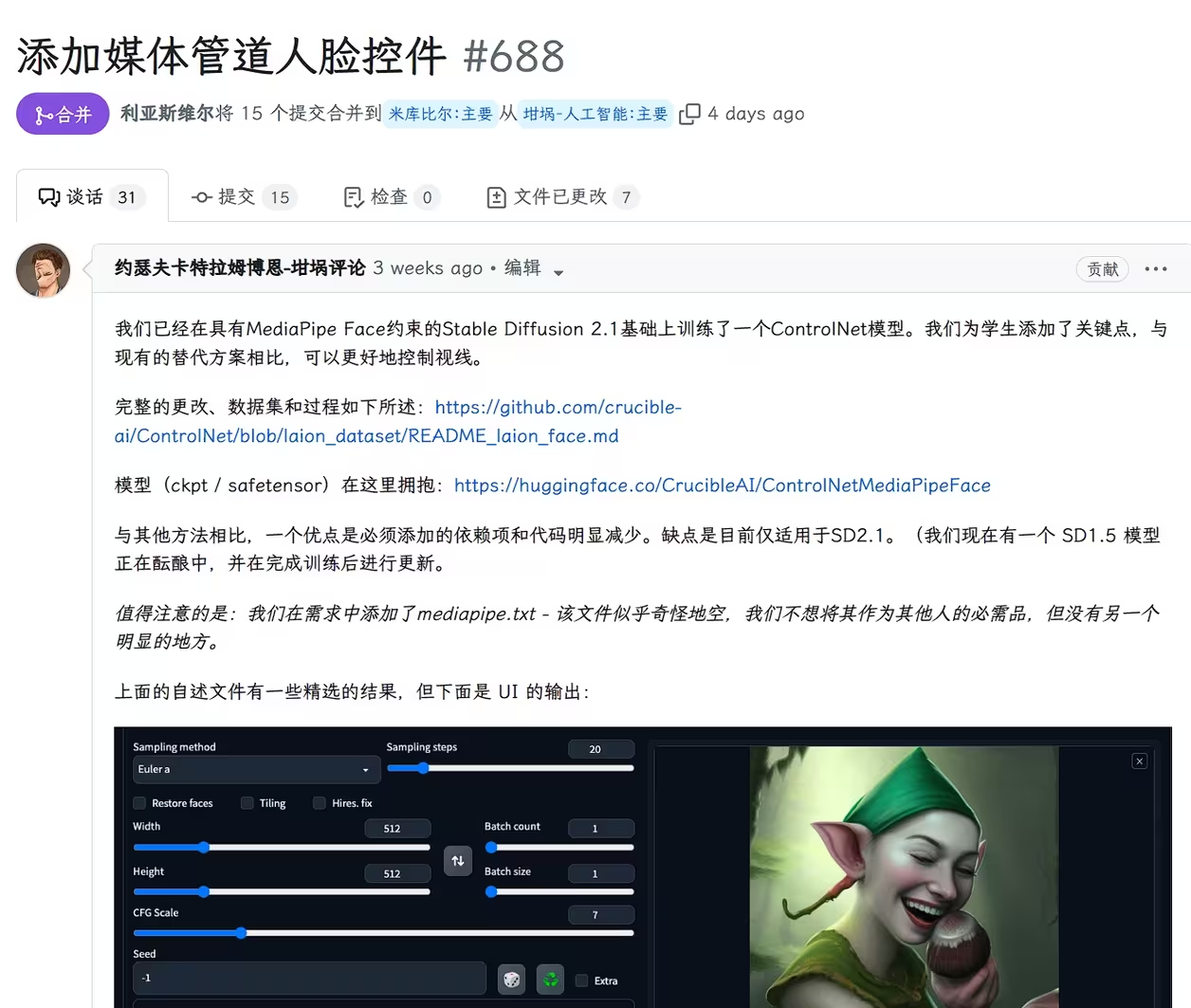Viewport: 1191px width, 1008px height.
Task: Click the CFG Scale slider
Action: click(383, 933)
